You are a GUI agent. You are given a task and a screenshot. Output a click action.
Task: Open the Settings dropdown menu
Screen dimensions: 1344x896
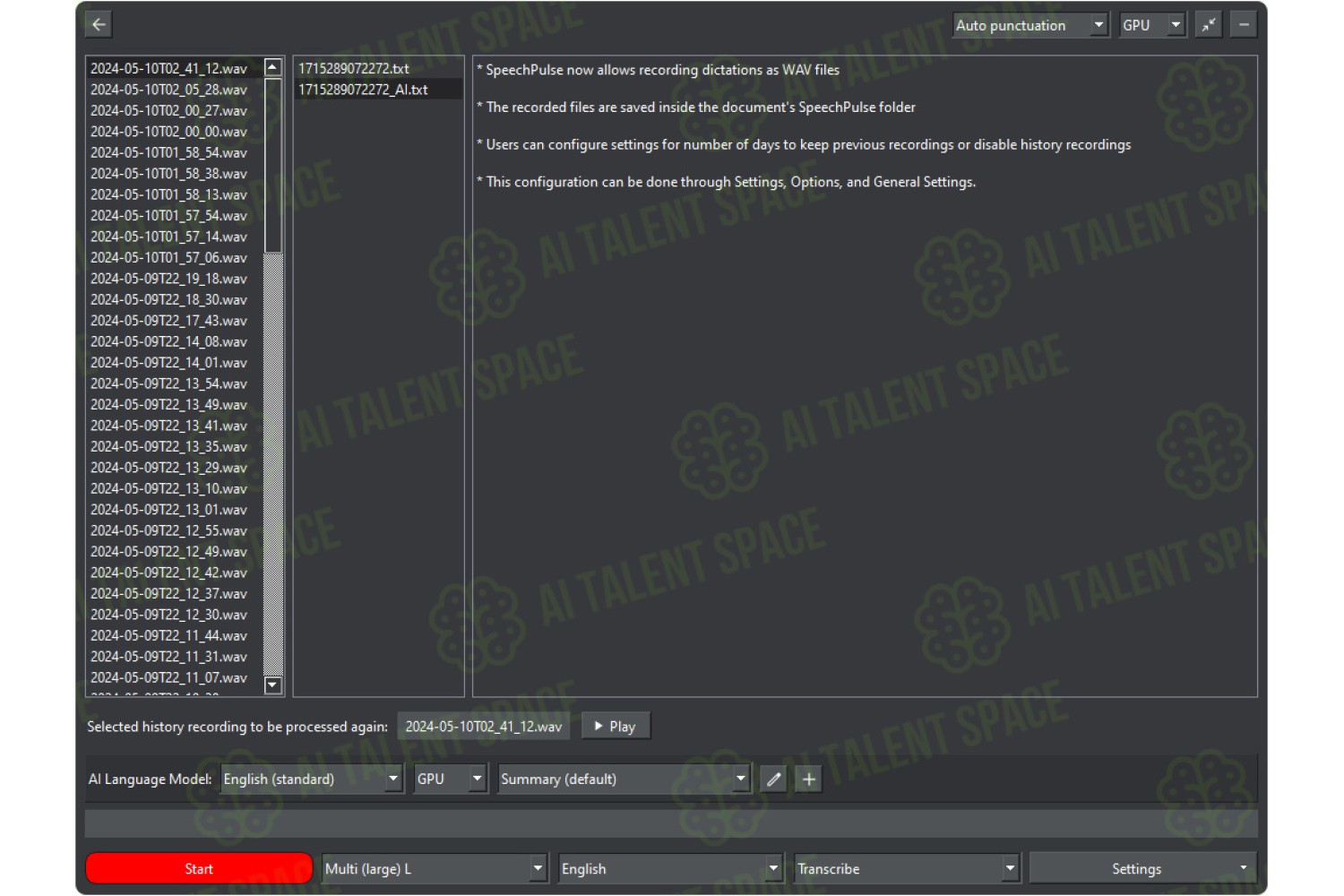1142,869
